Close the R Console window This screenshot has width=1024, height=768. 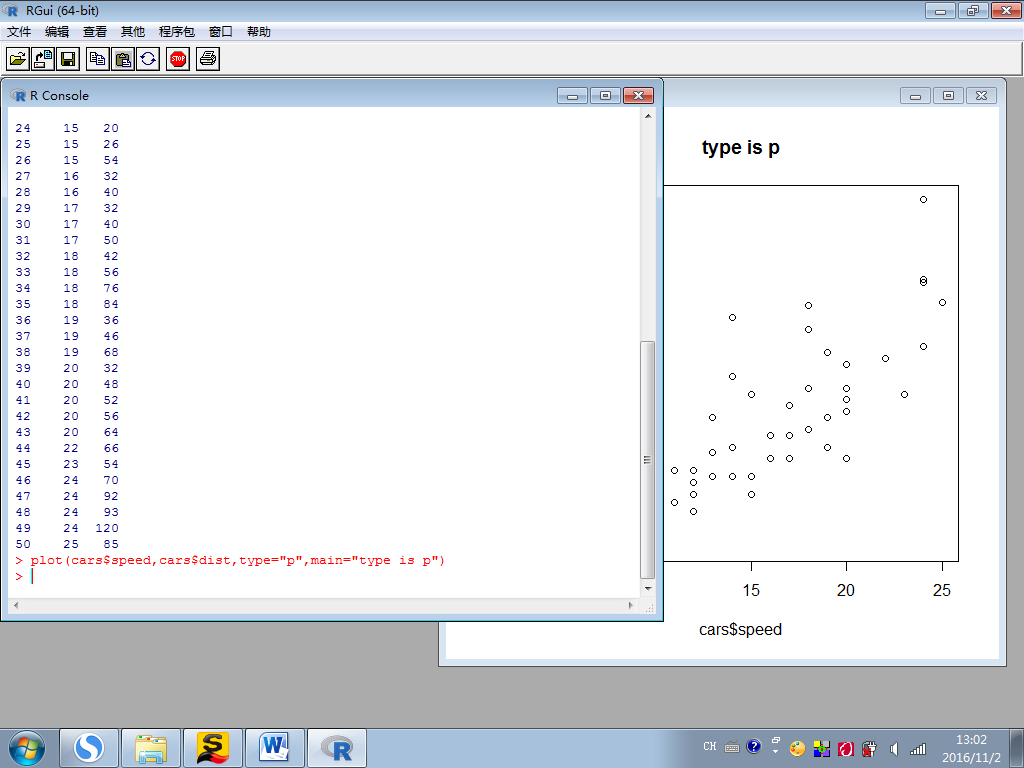tap(638, 96)
